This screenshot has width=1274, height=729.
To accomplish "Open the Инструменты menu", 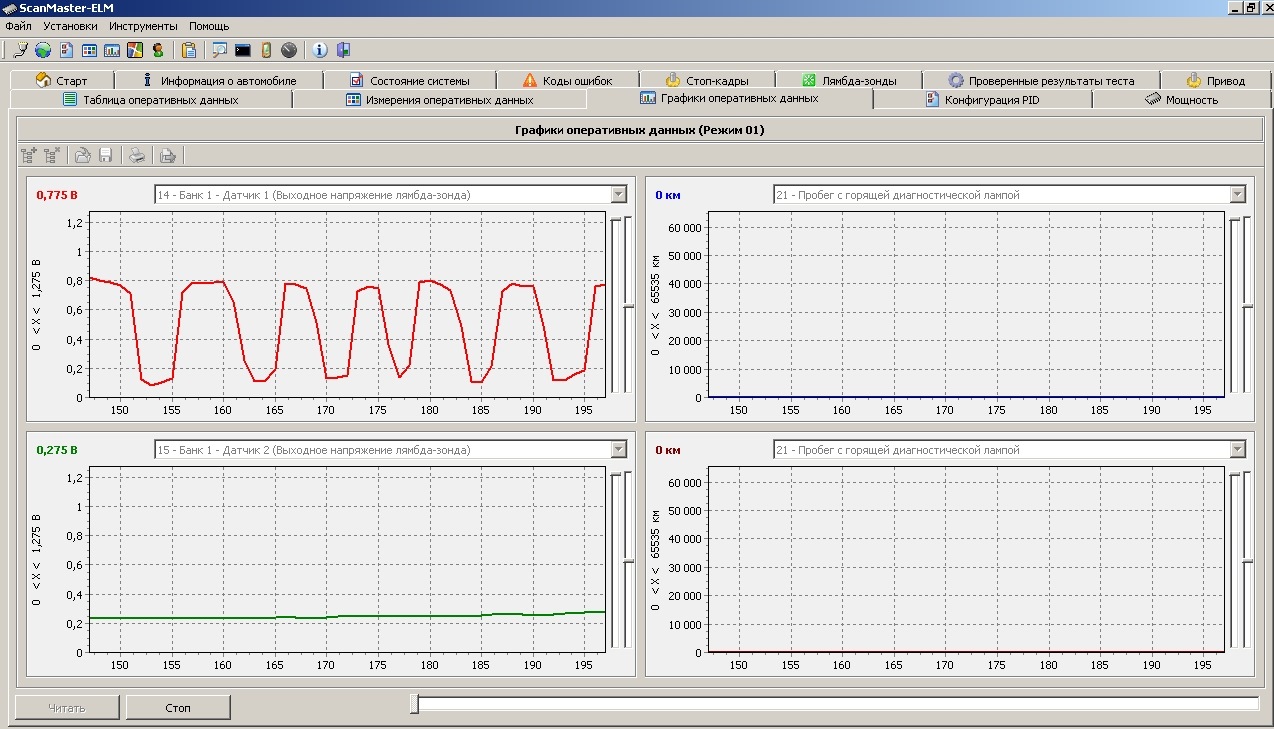I will [143, 26].
